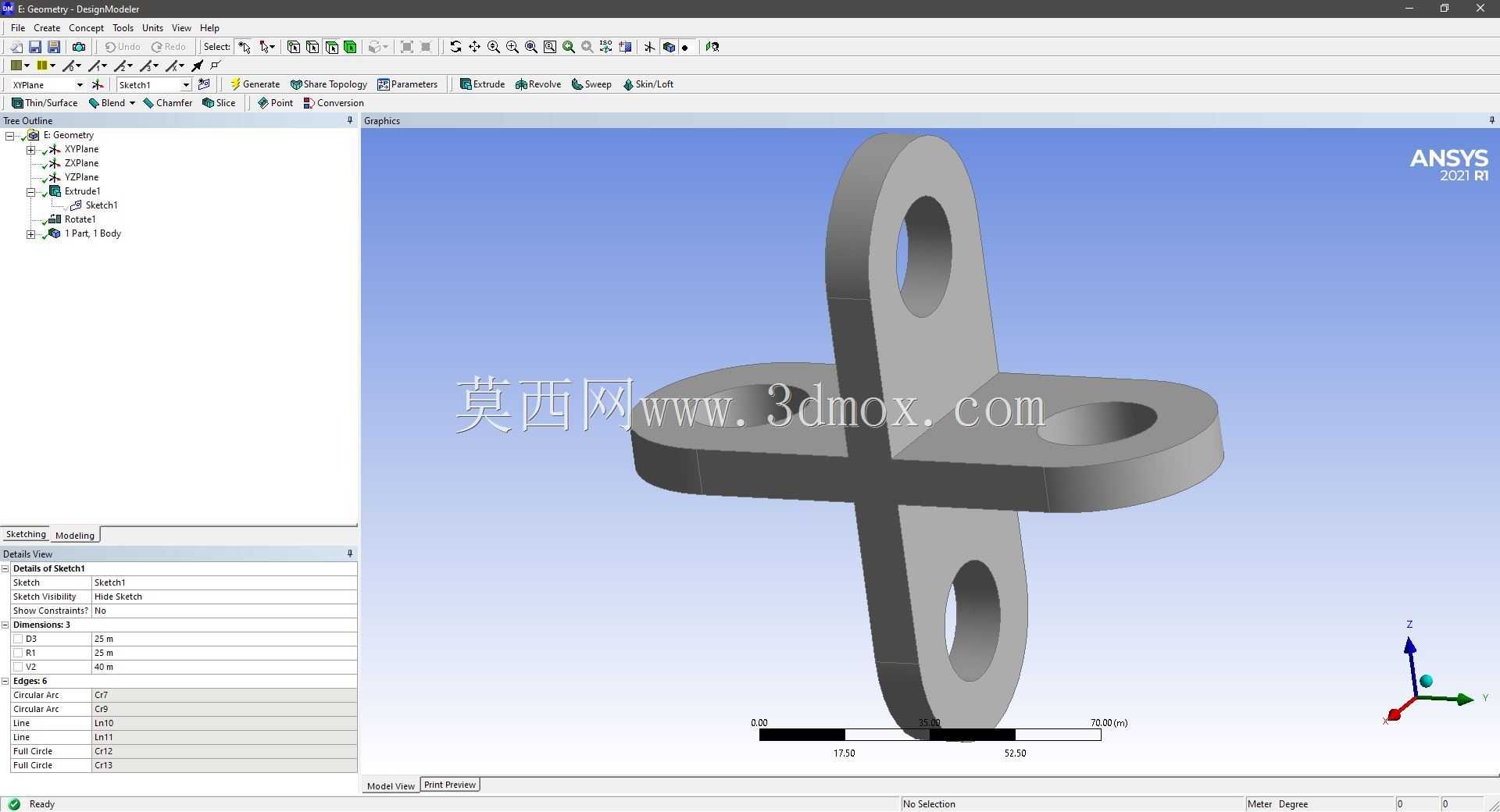
Task: Click the Thin/Surface button
Action: pyautogui.click(x=45, y=103)
